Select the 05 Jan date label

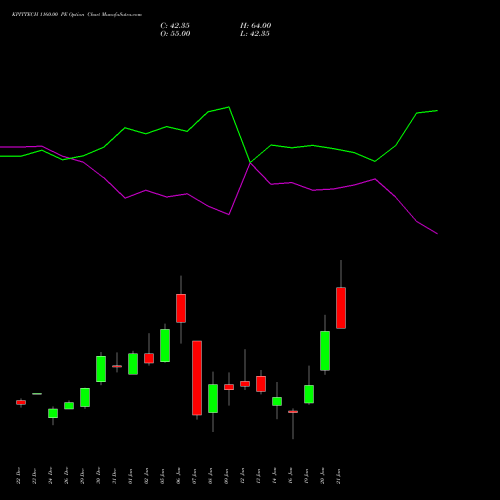(x=163, y=476)
